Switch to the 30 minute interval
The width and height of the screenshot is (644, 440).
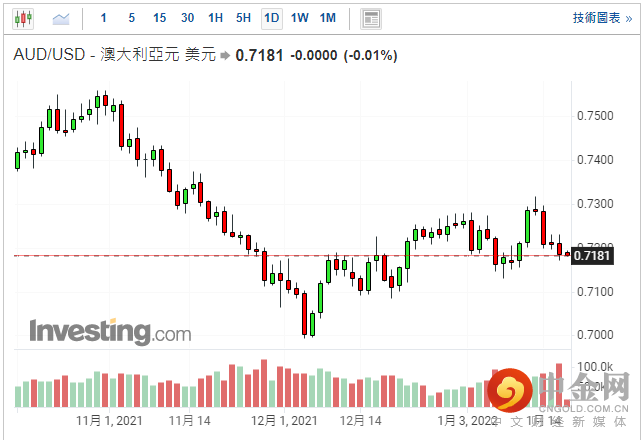(188, 18)
